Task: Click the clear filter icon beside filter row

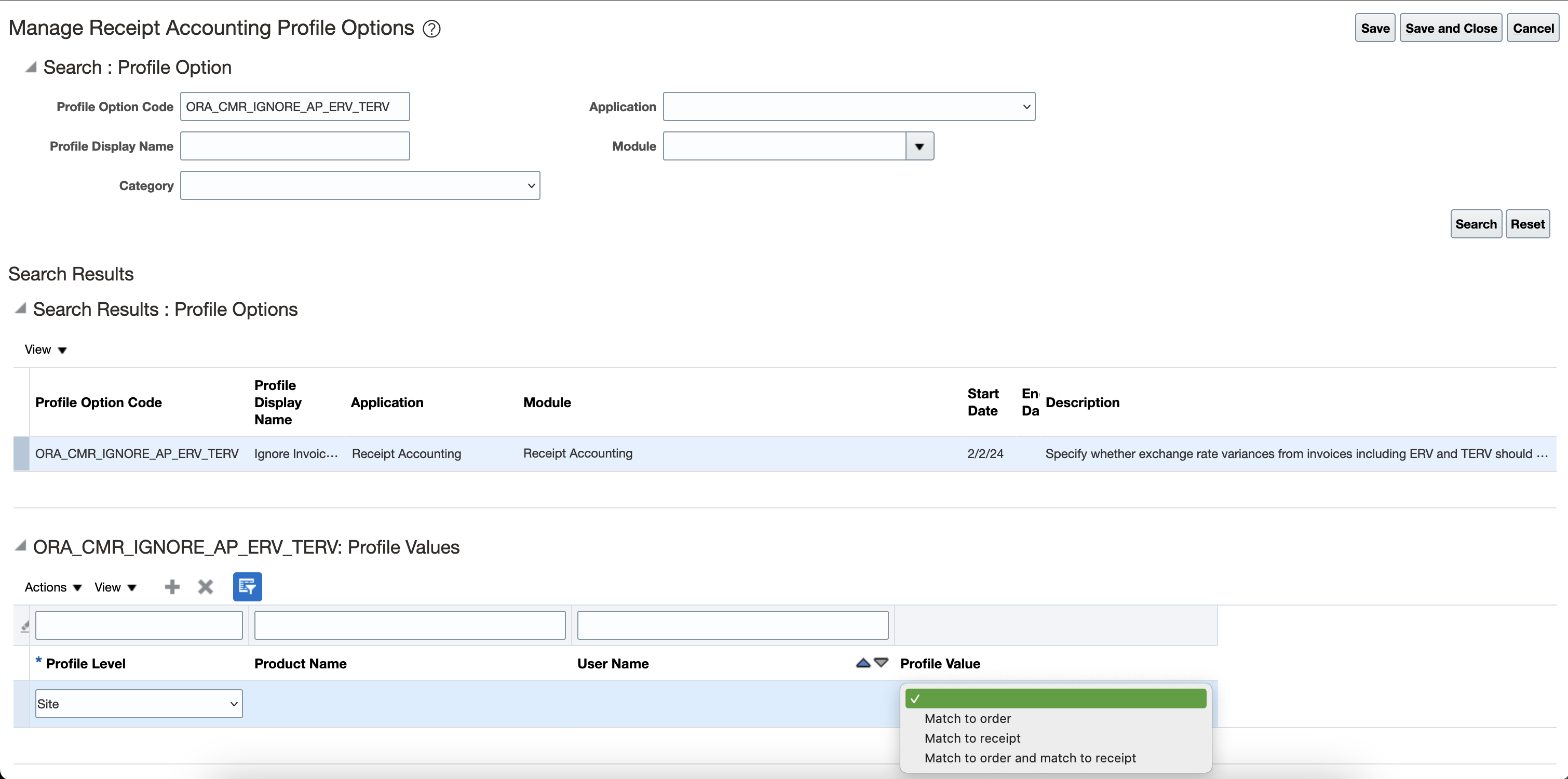Action: point(24,625)
